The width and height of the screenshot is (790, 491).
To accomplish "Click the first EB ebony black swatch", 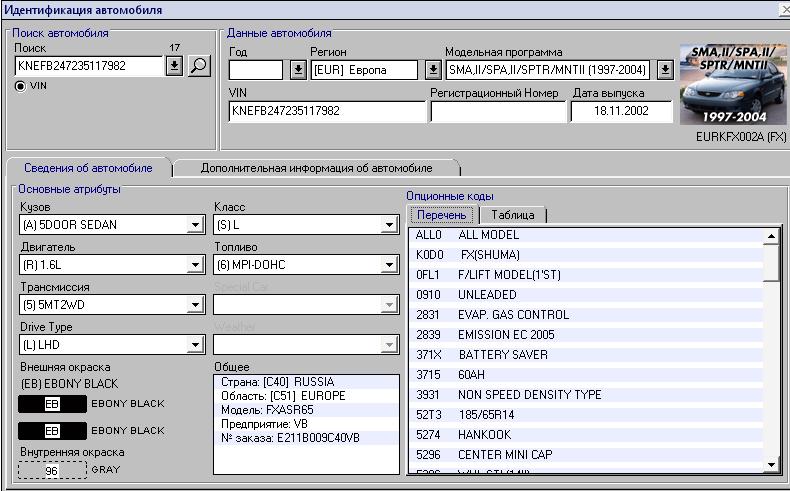I will [x=52, y=404].
